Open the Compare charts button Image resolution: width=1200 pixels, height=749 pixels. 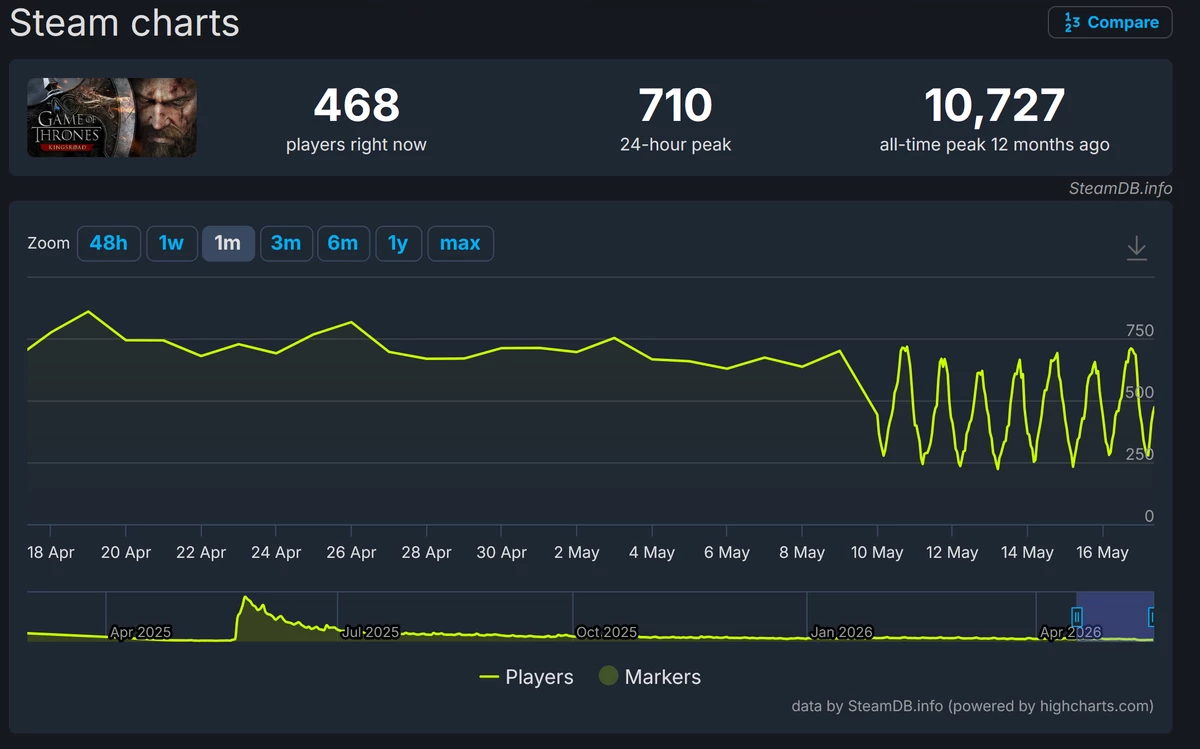click(x=1110, y=22)
